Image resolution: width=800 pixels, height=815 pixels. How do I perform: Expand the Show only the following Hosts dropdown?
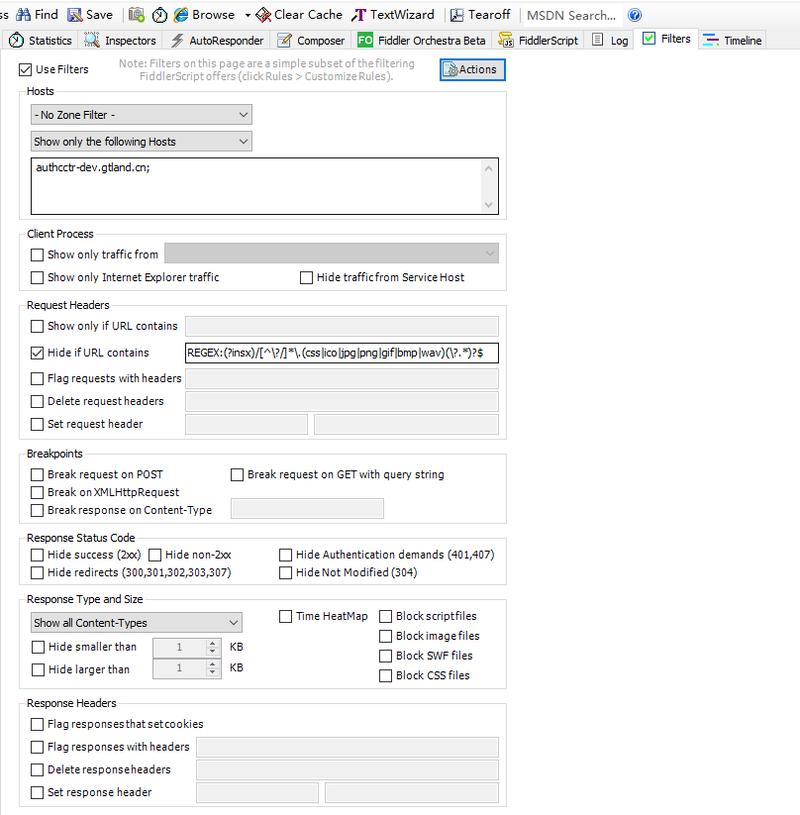(141, 141)
